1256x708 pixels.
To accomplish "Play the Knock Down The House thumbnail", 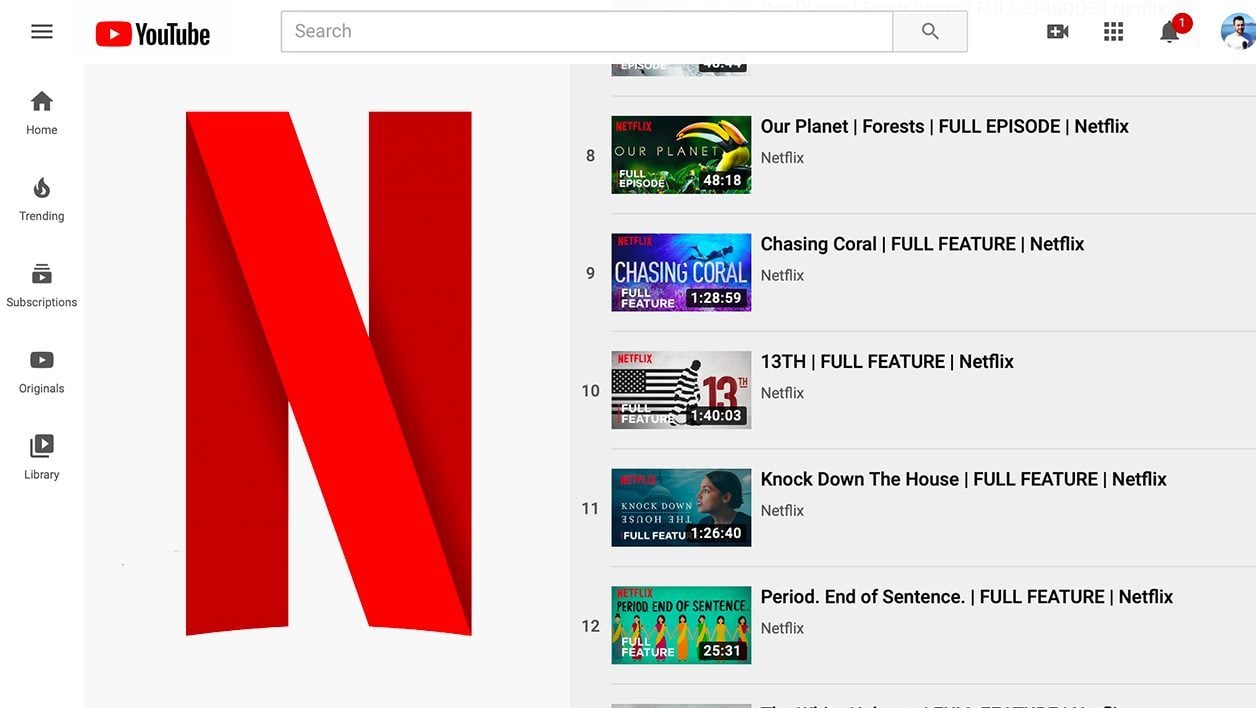I will 681,507.
